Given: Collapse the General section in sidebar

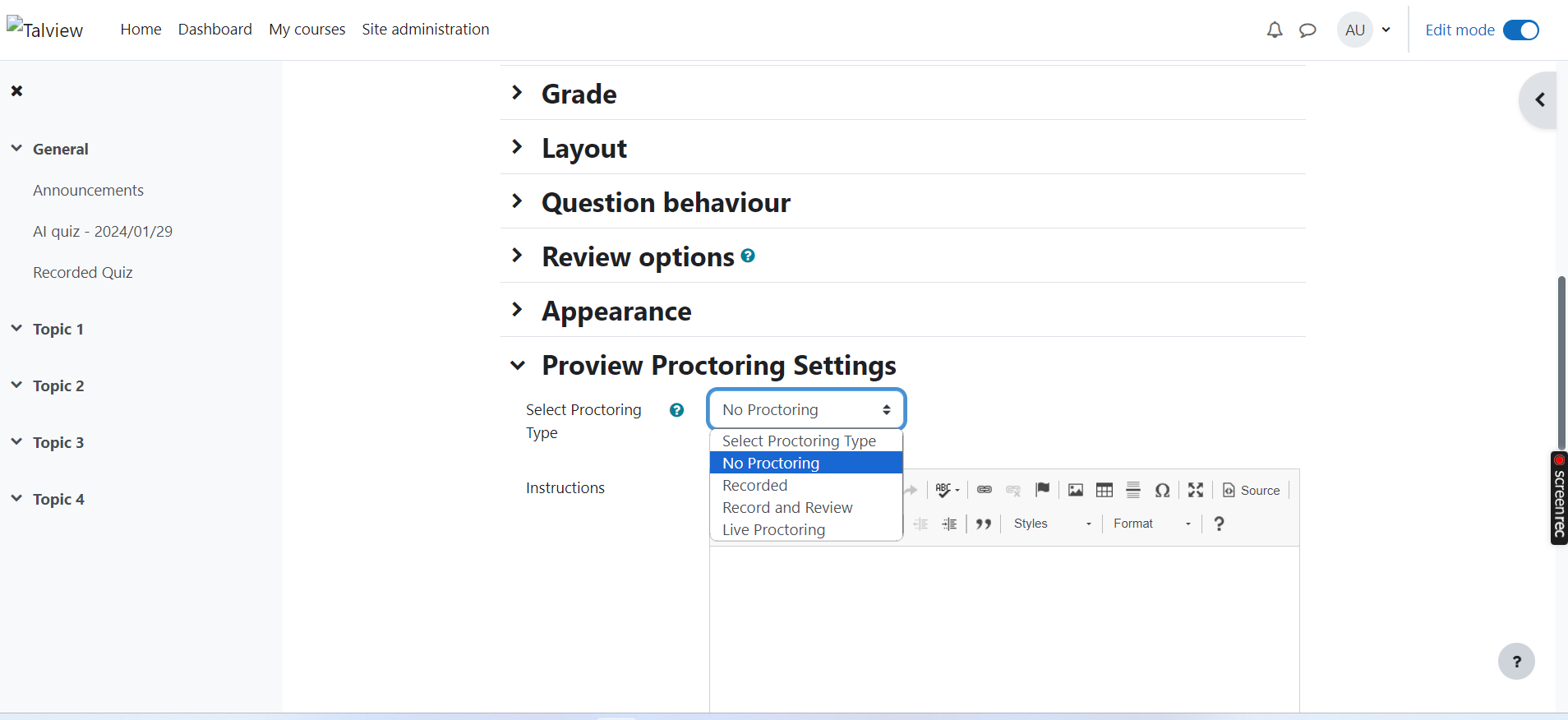Looking at the screenshot, I should [16, 149].
